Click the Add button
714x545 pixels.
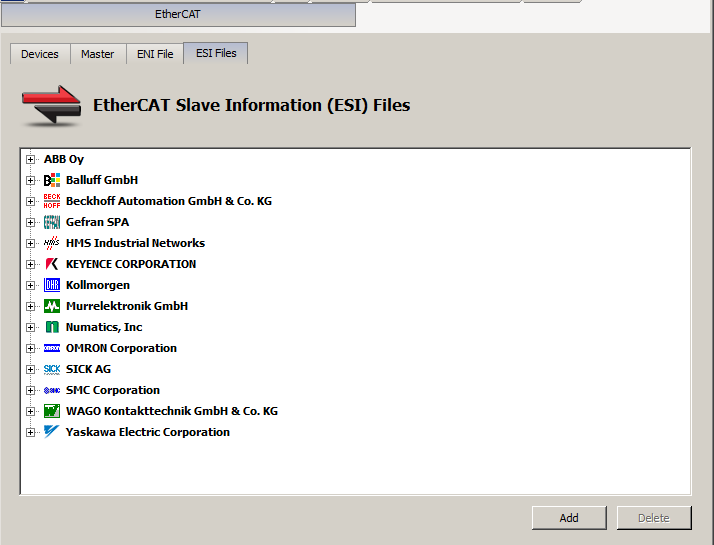569,518
